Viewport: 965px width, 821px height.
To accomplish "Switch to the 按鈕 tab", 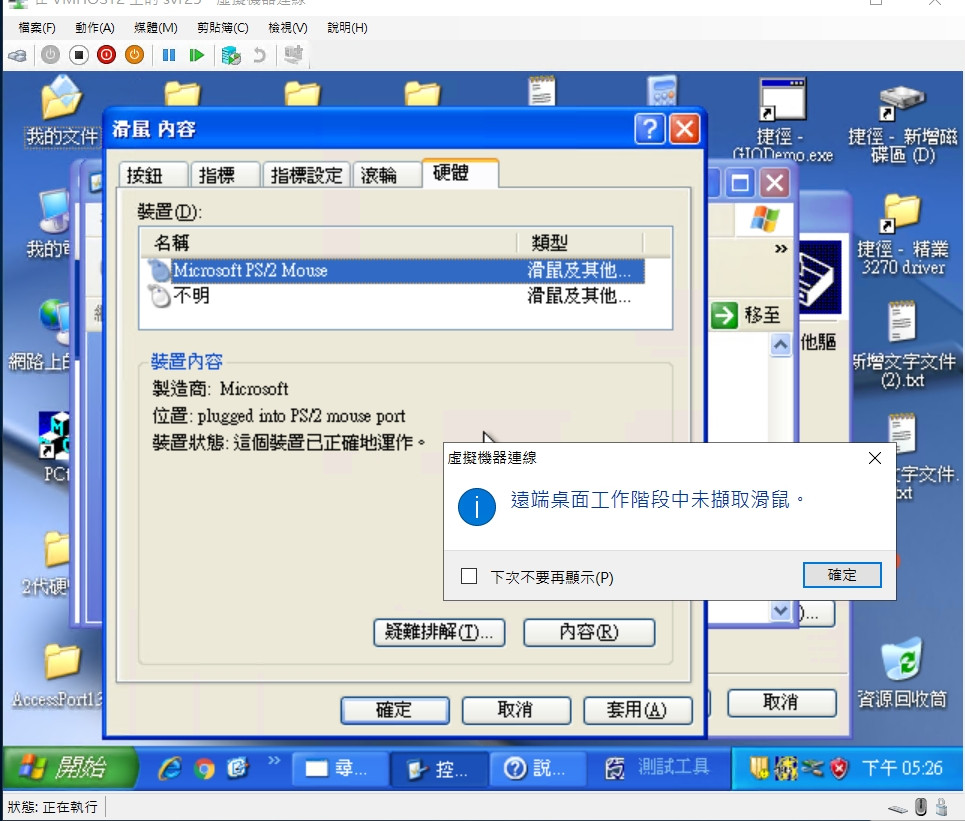I will [x=153, y=175].
